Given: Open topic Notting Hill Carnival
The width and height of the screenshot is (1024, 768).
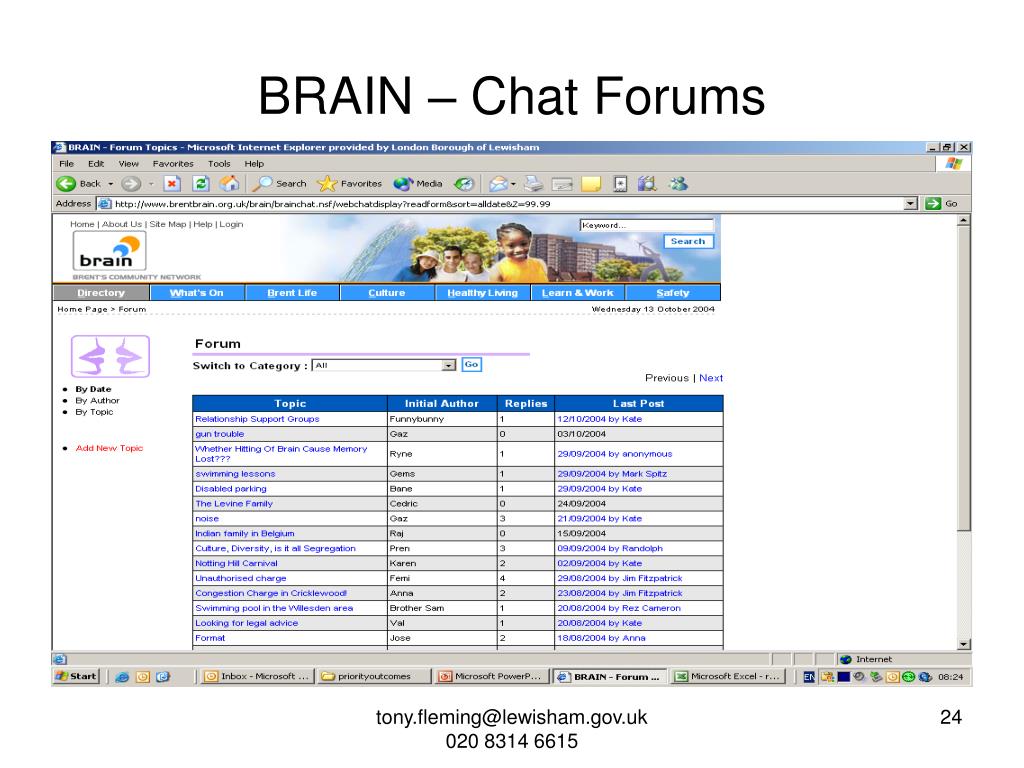Looking at the screenshot, I should coord(236,563).
